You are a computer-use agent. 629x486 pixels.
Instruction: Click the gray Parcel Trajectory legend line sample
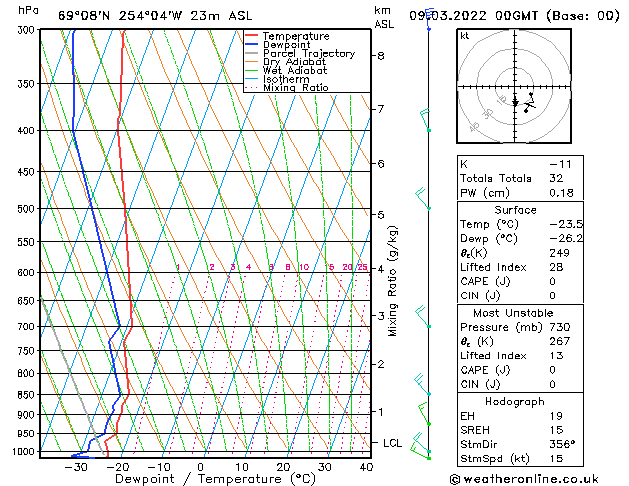click(251, 53)
